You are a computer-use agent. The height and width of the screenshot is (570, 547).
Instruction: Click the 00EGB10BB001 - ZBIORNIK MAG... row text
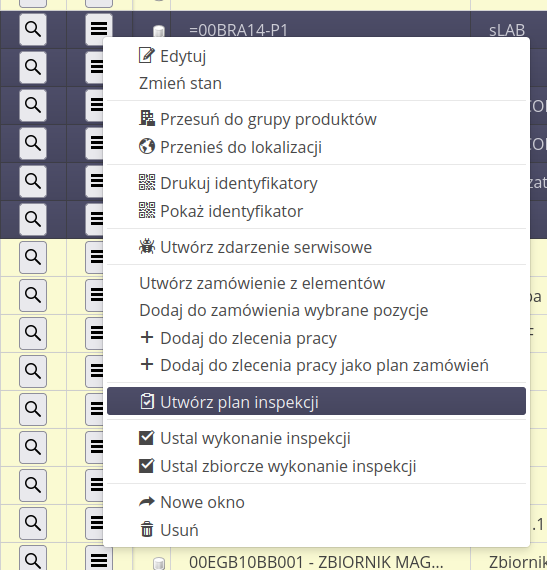316,562
